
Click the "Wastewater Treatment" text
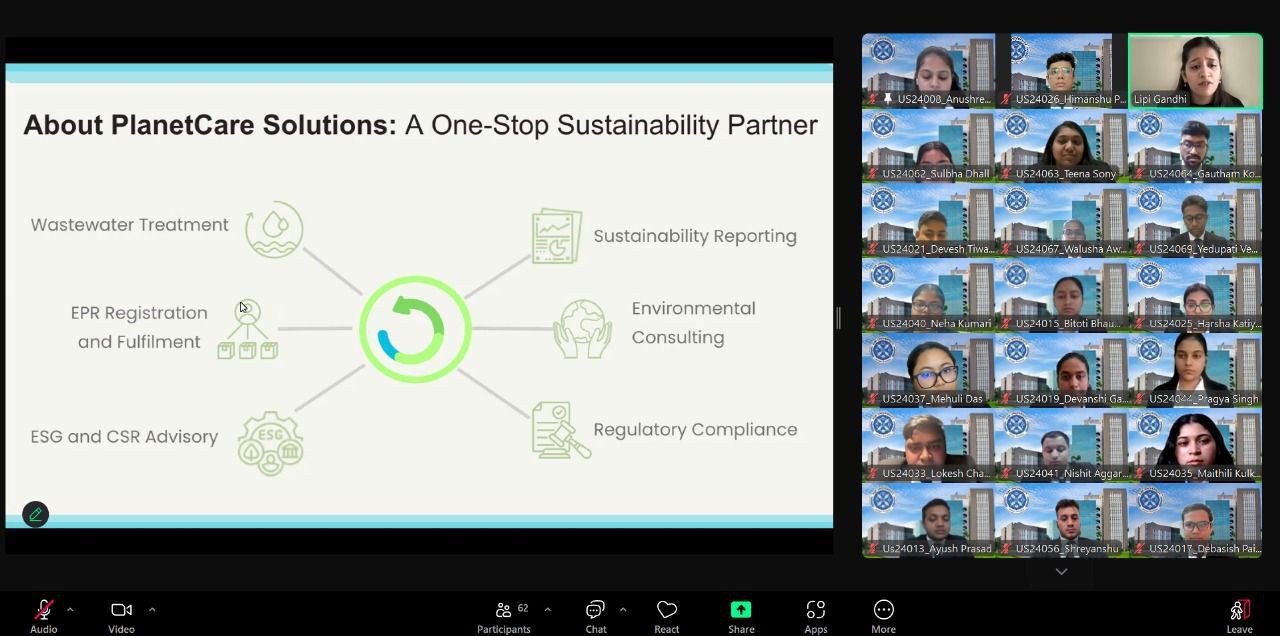pyautogui.click(x=130, y=225)
